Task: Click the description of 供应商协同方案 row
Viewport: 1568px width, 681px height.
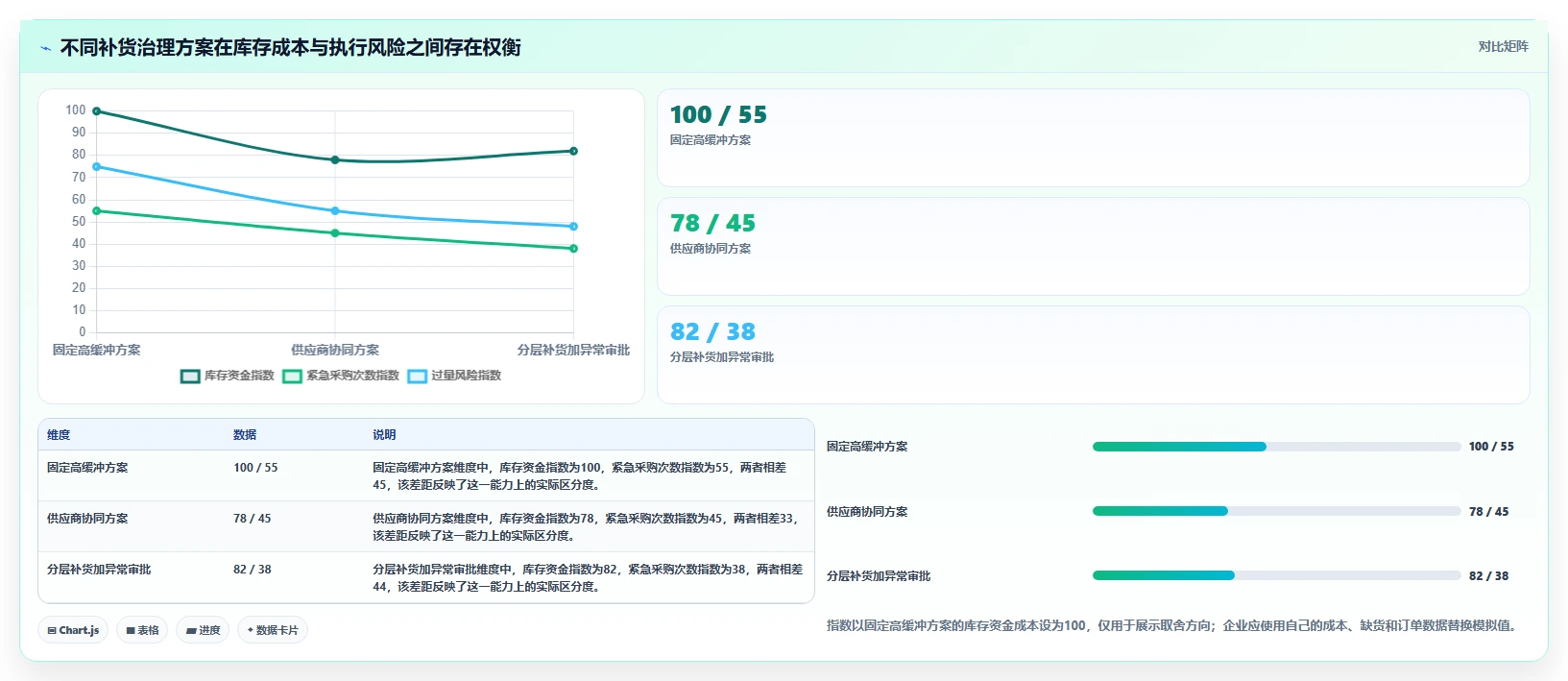Action: click(587, 527)
